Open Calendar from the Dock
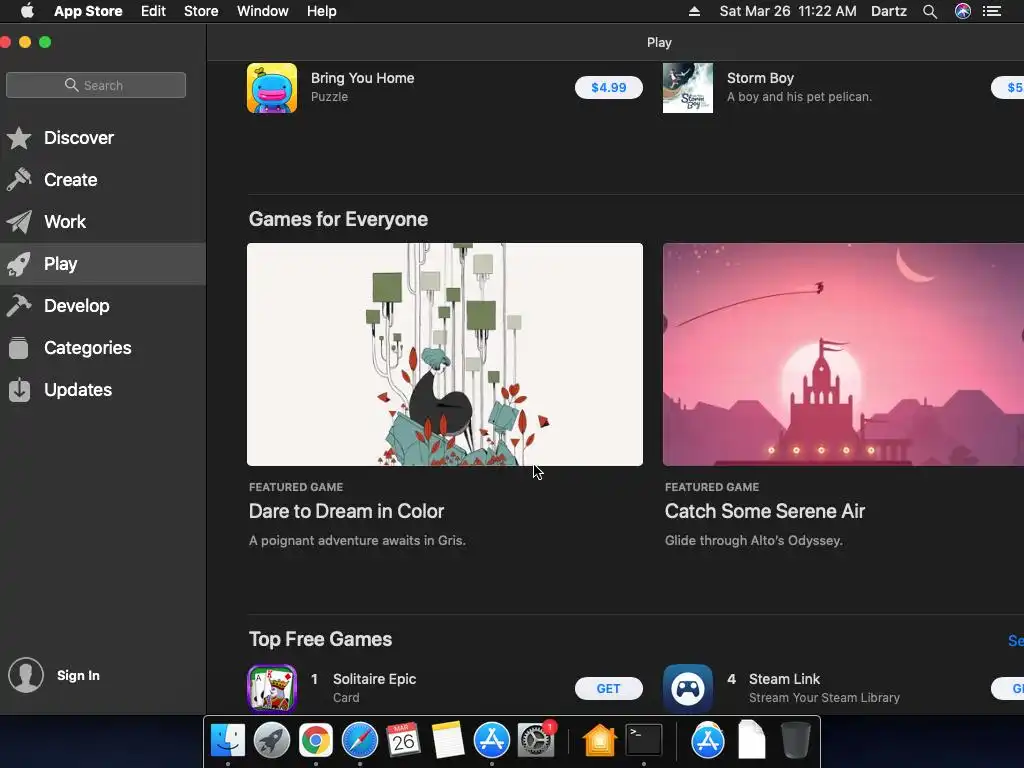This screenshot has width=1024, height=768. point(403,740)
